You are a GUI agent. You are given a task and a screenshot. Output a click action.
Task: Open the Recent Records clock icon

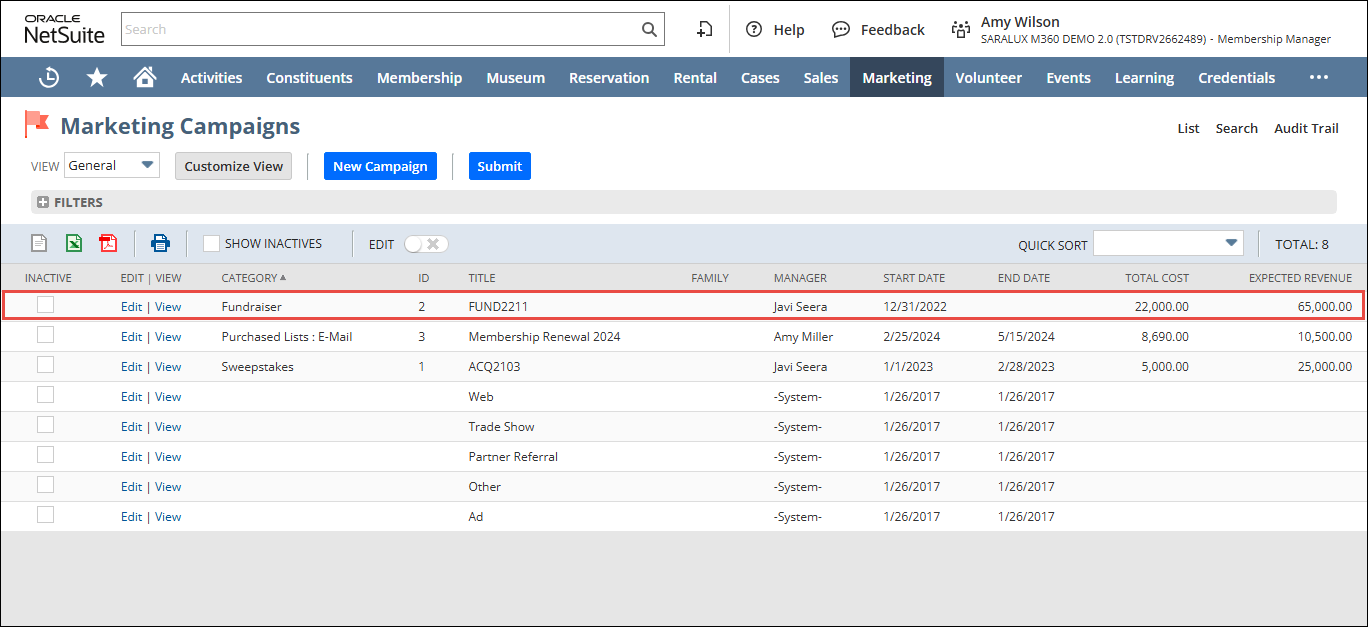point(48,78)
